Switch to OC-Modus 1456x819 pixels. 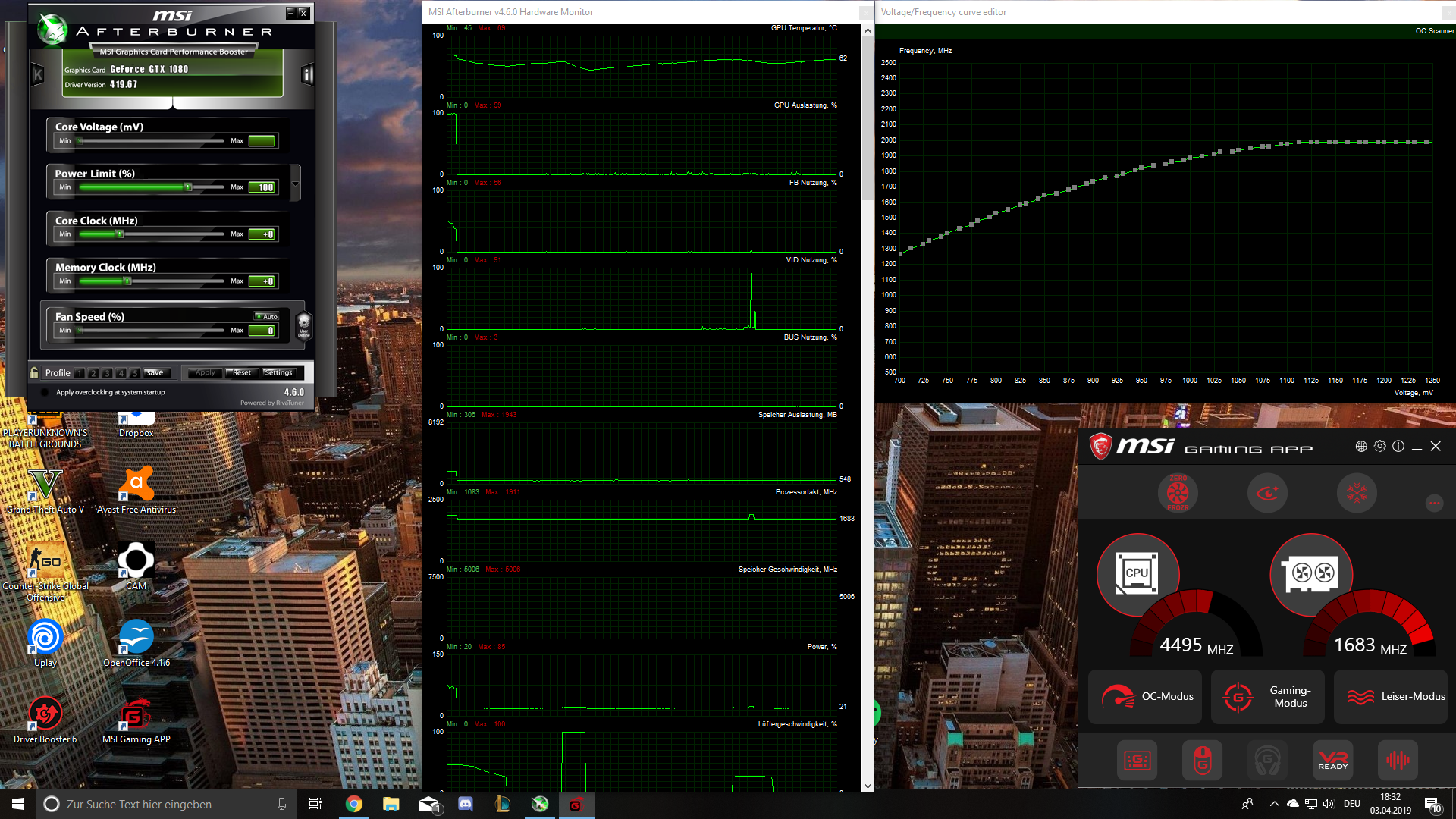1146,696
